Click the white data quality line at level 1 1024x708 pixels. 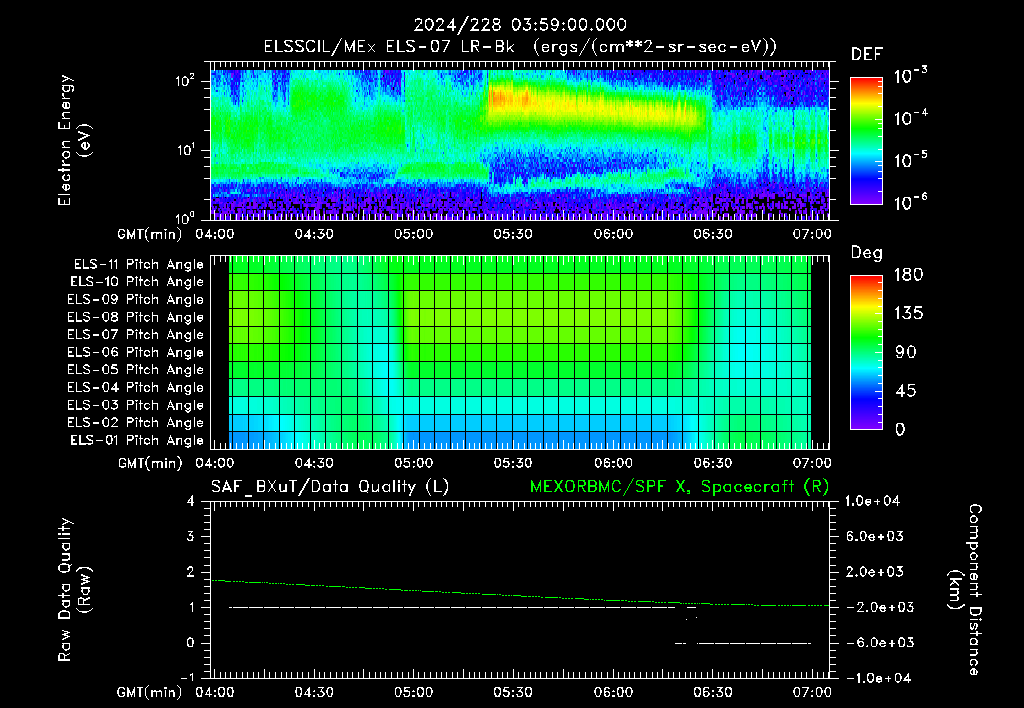[x=452, y=607]
